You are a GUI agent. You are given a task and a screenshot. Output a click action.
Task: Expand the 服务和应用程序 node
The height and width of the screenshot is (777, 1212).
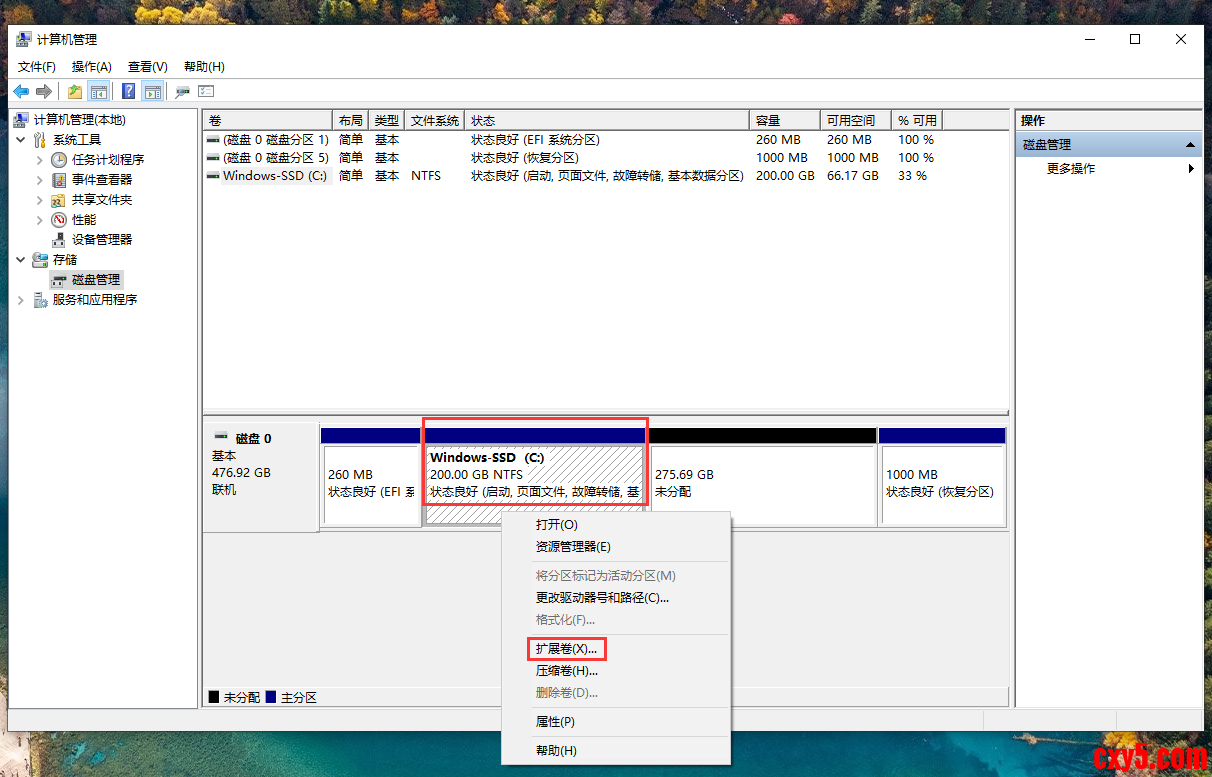coord(22,300)
